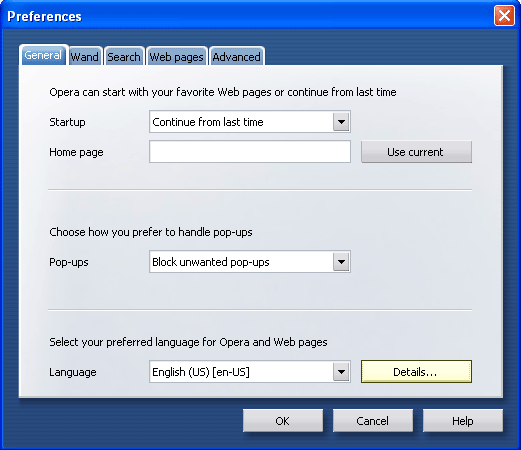Image resolution: width=521 pixels, height=450 pixels.
Task: Click the 'Opera can start with your favorite' text
Action: pos(223,92)
